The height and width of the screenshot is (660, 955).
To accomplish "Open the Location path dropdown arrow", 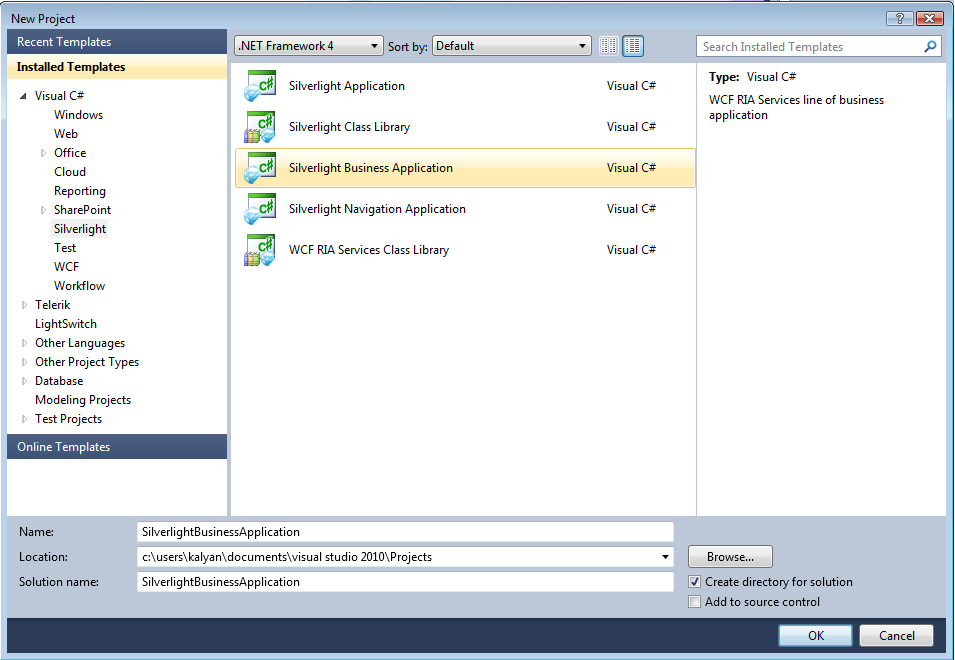I will (665, 557).
